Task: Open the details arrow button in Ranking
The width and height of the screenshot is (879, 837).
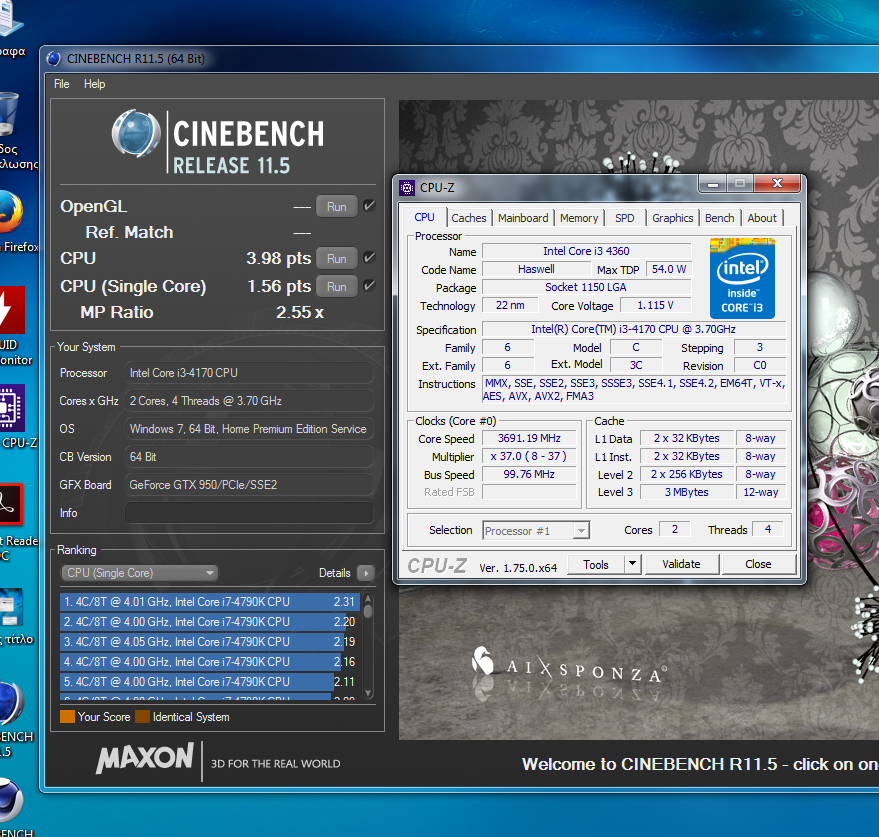Action: pos(366,573)
